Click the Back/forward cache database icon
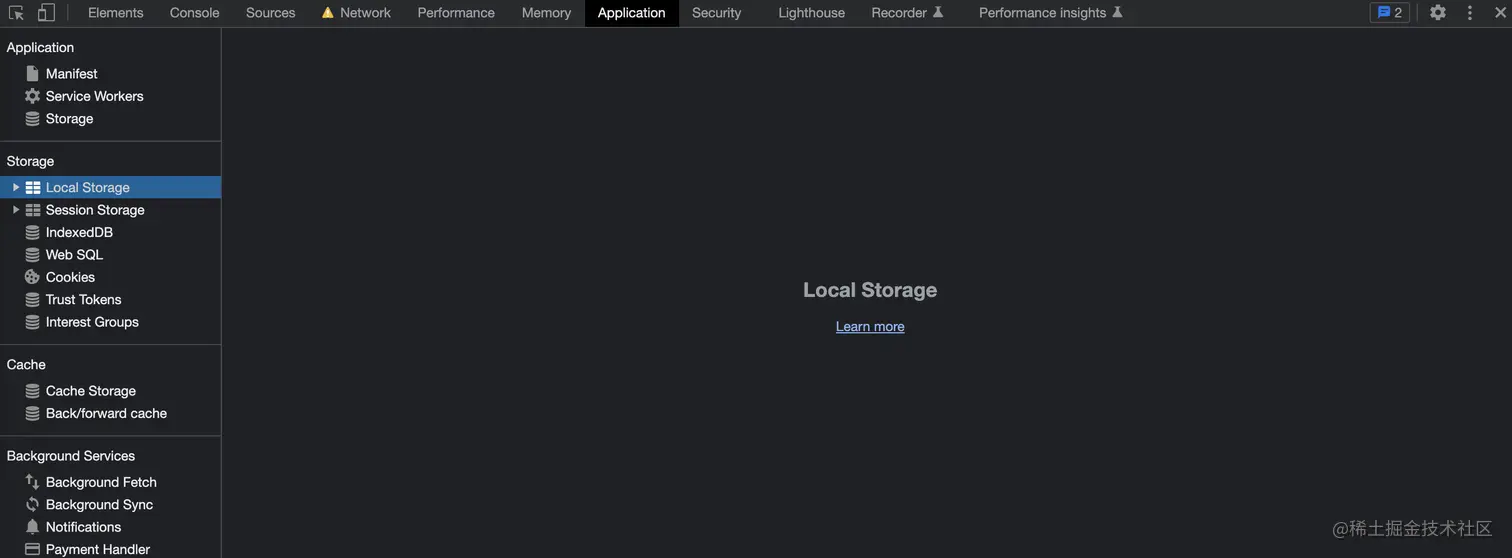1512x558 pixels. (x=32, y=414)
